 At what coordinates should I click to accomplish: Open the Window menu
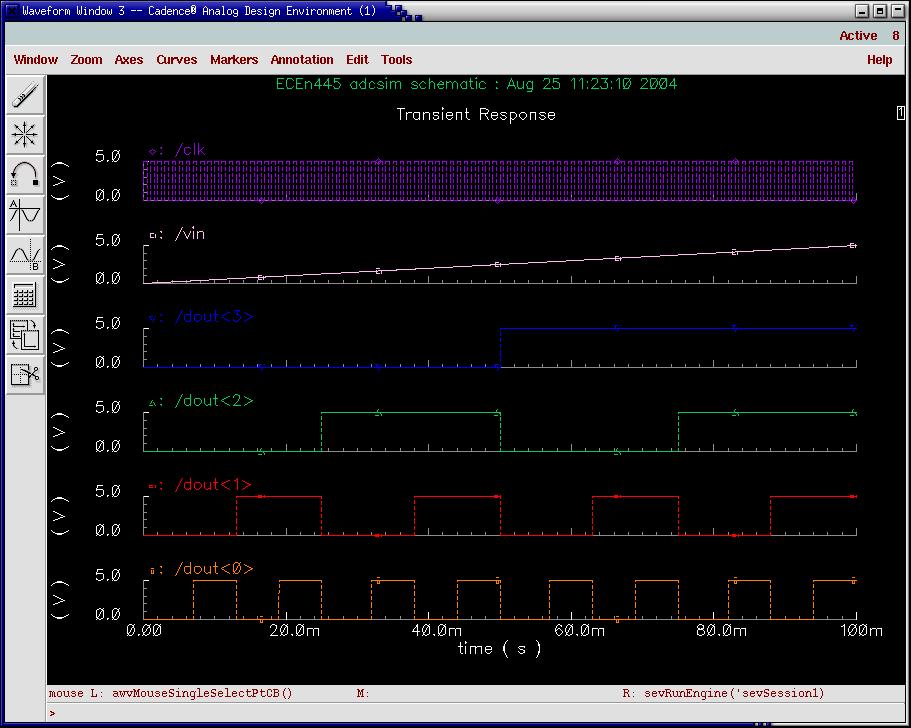[36, 60]
